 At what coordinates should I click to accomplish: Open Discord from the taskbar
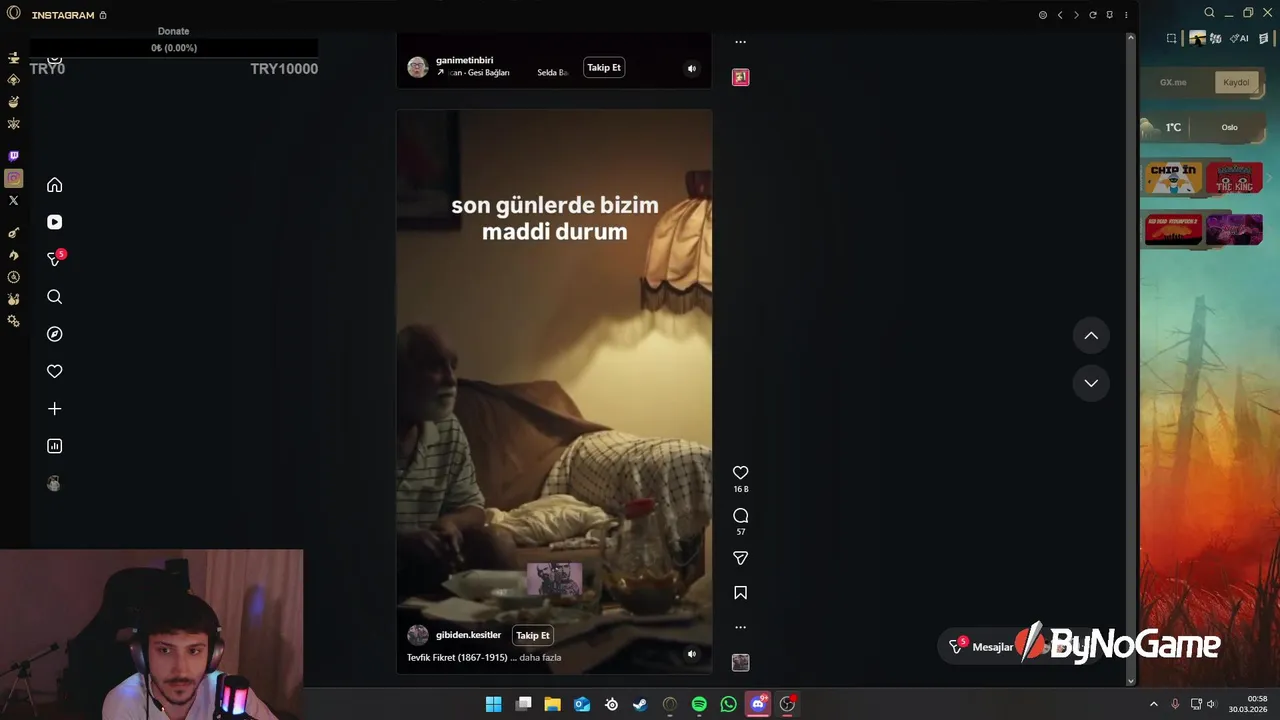[758, 704]
